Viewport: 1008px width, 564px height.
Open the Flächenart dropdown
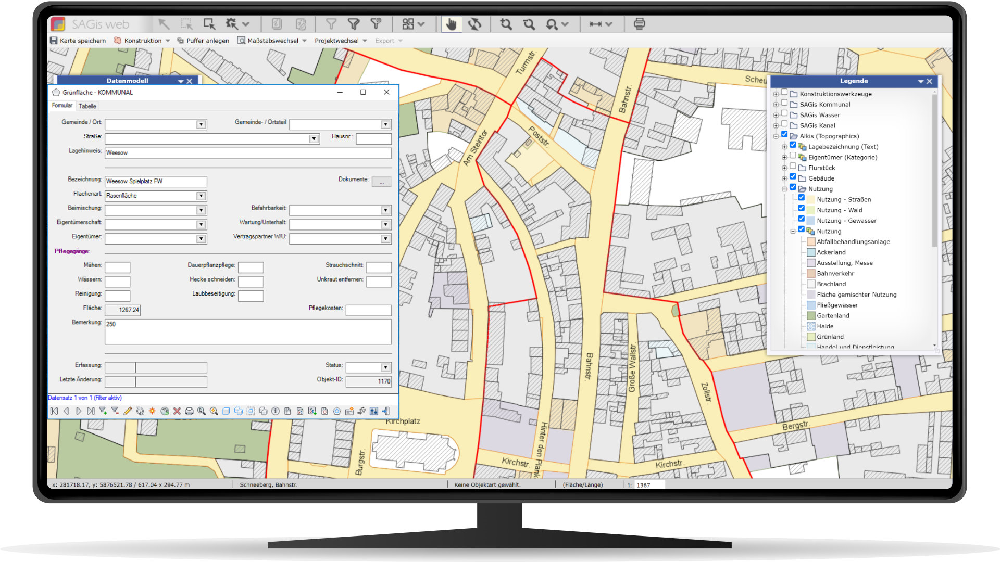tap(201, 196)
